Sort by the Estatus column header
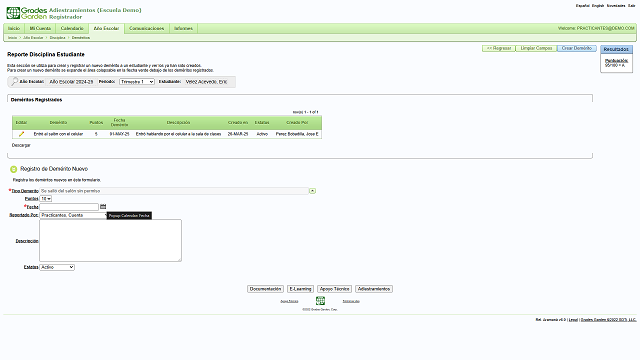640x360 pixels. (x=262, y=122)
